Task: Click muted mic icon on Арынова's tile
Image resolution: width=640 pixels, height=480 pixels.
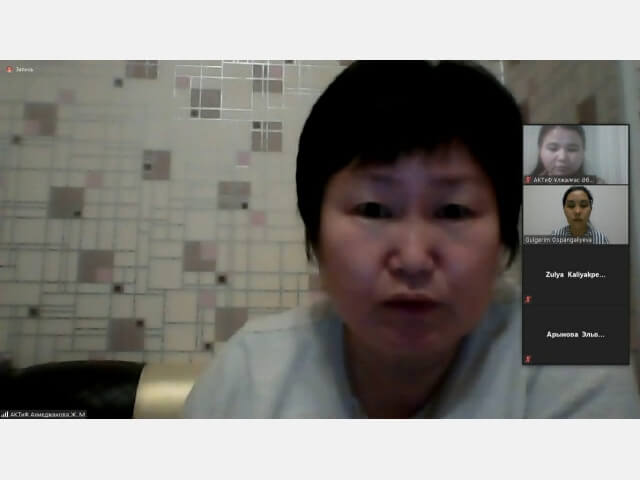Action: 528,359
